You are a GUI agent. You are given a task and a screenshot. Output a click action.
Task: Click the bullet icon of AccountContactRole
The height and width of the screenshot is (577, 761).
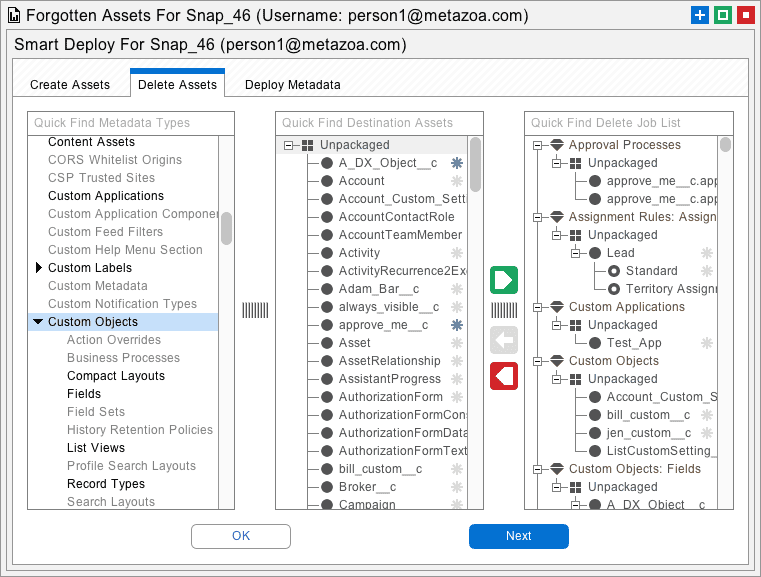327,217
